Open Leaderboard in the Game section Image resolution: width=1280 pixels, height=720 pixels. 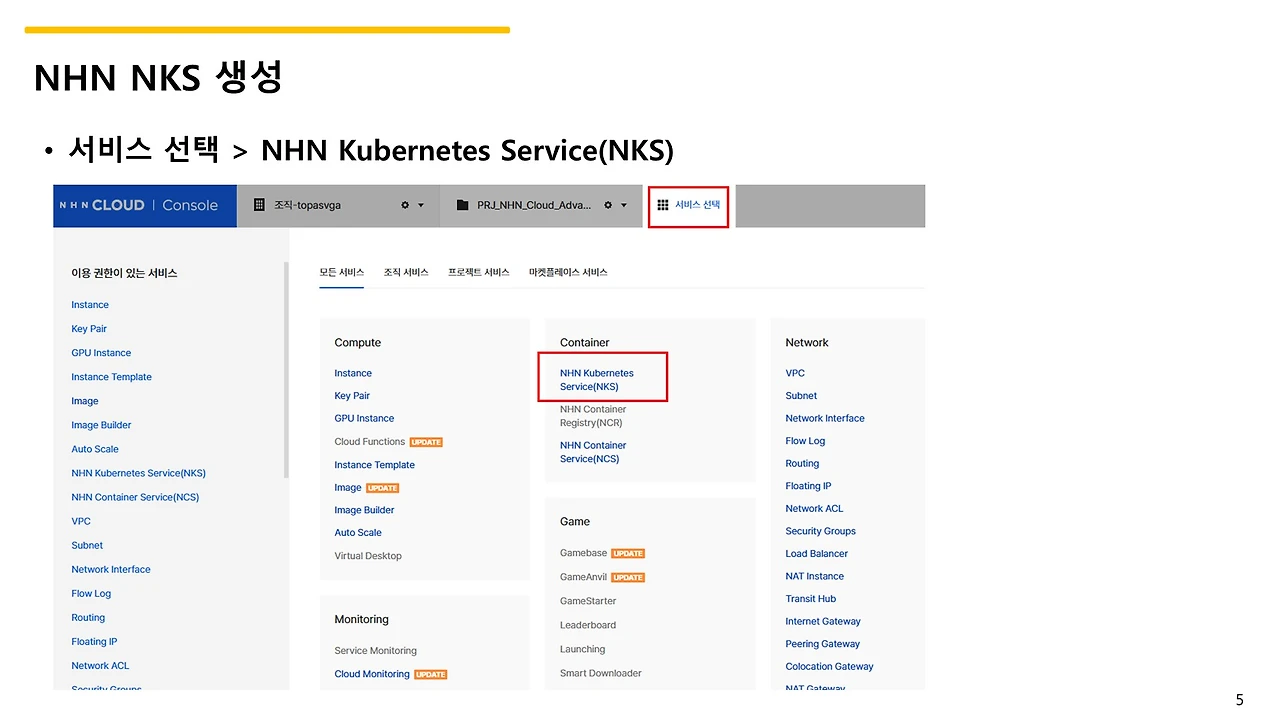588,625
